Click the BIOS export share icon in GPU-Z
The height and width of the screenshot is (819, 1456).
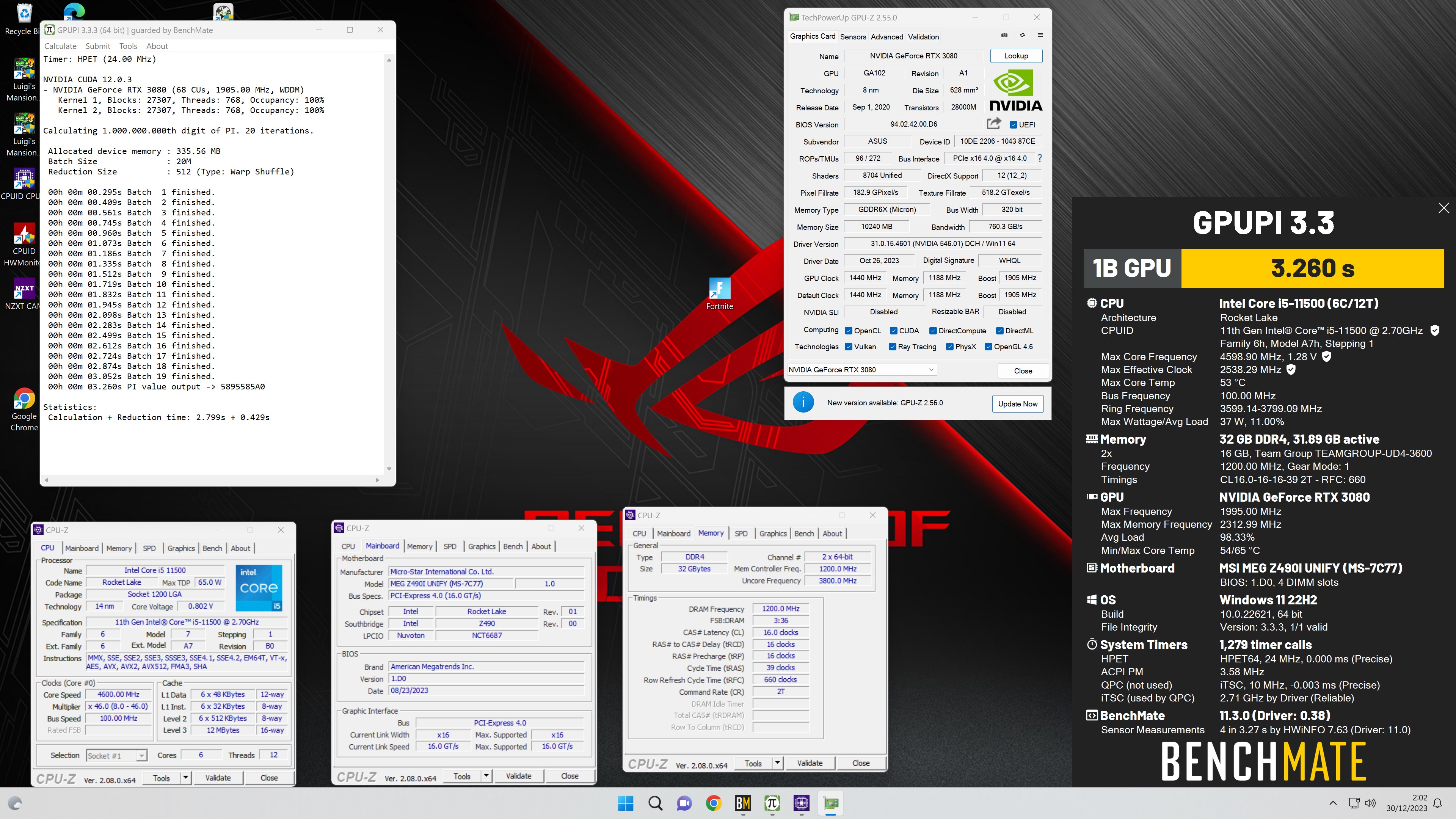coord(994,123)
